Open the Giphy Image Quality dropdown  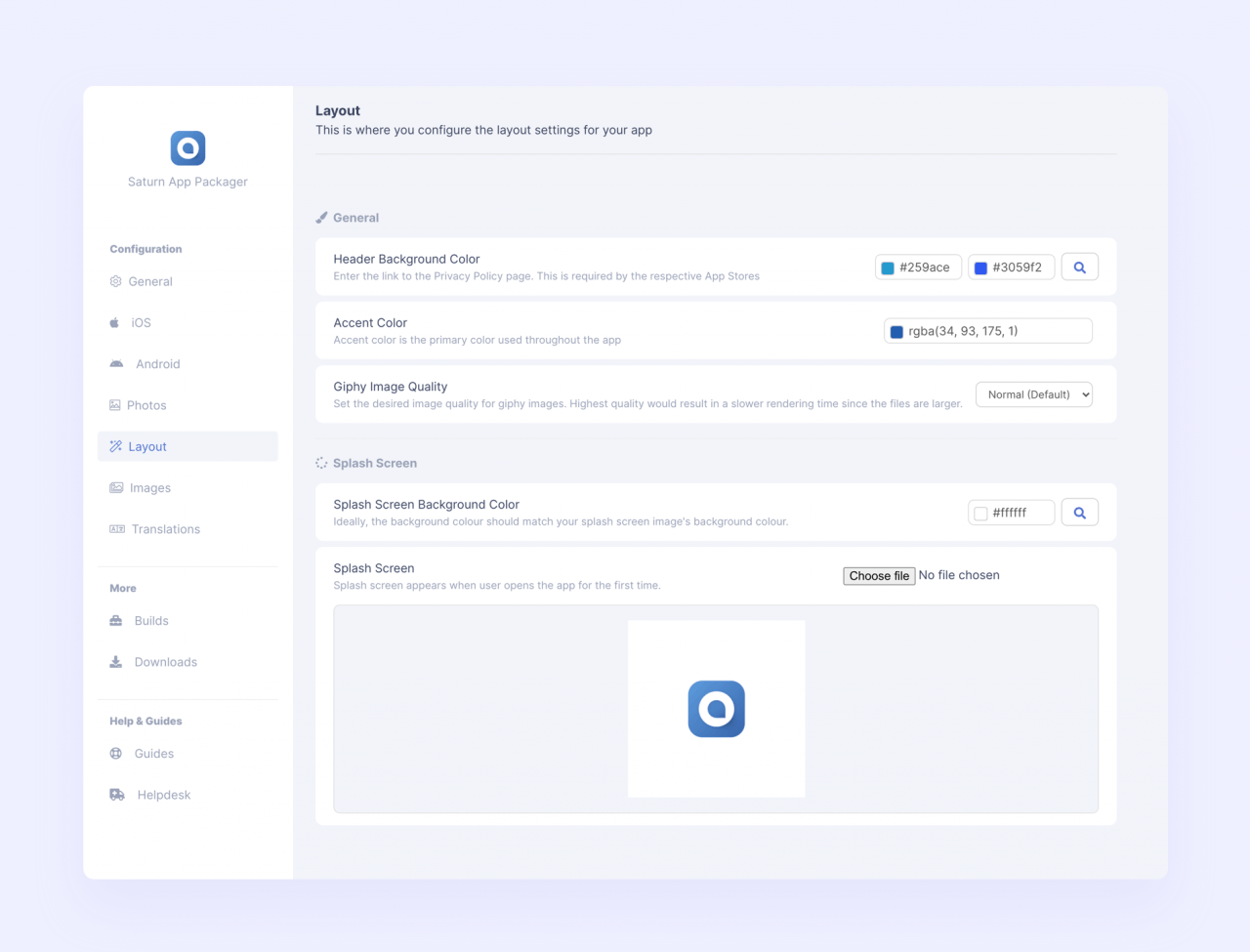point(1034,394)
